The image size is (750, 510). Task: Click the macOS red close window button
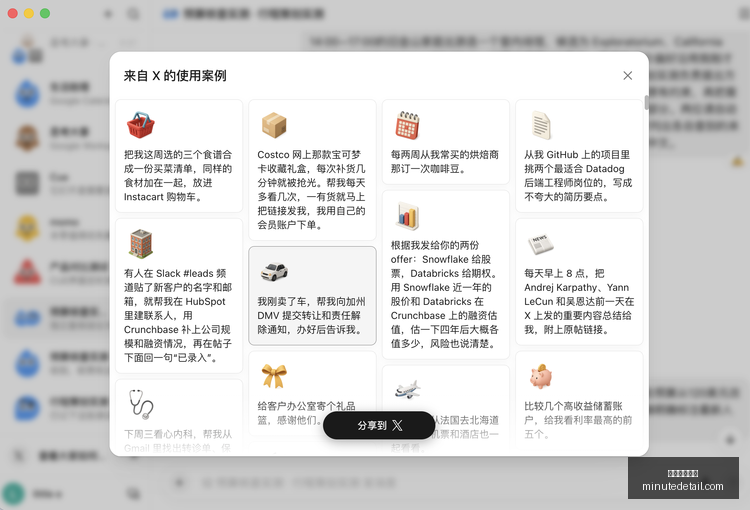click(13, 13)
